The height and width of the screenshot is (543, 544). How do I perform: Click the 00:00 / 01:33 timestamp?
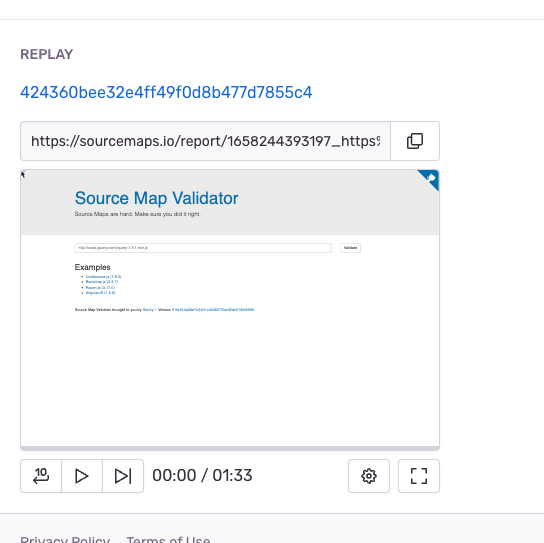(x=202, y=475)
